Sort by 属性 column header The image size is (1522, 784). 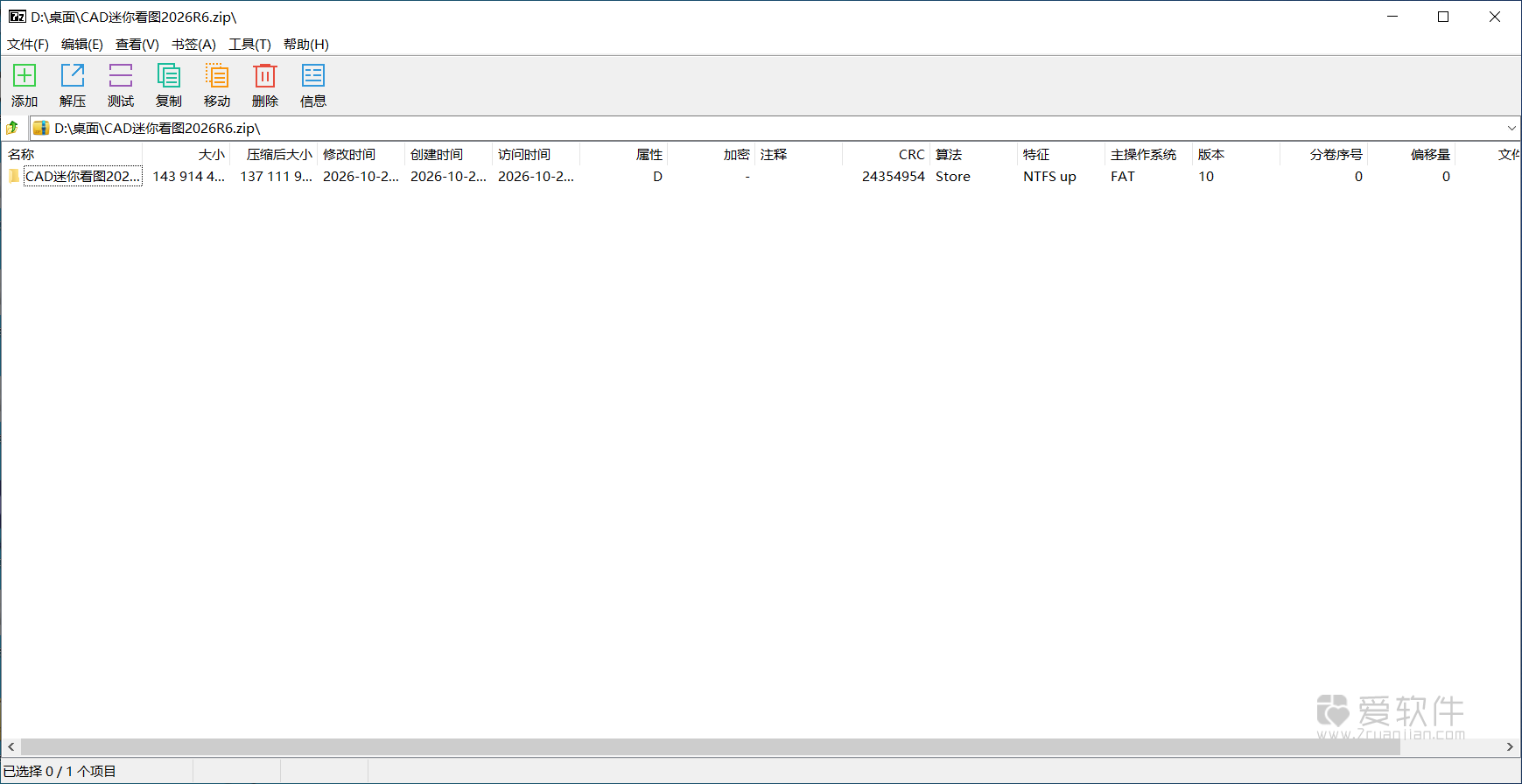[x=623, y=154]
